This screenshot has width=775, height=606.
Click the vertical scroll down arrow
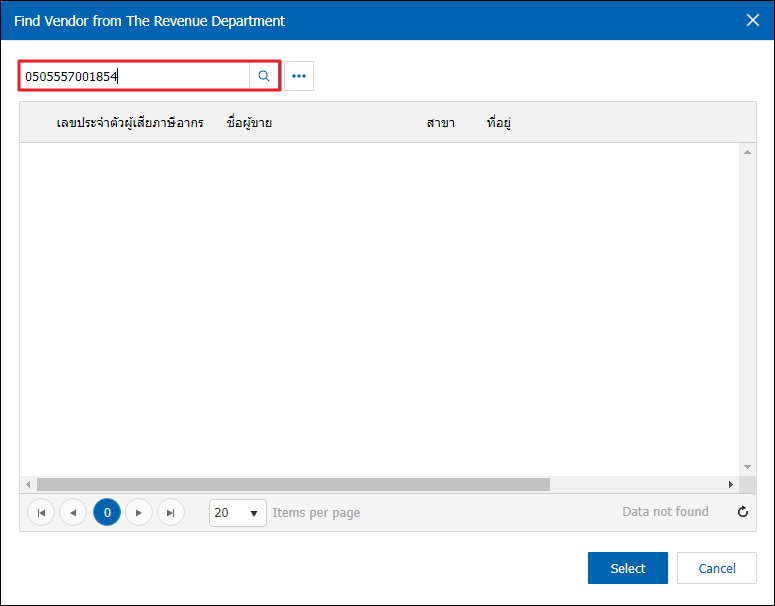pyautogui.click(x=747, y=467)
